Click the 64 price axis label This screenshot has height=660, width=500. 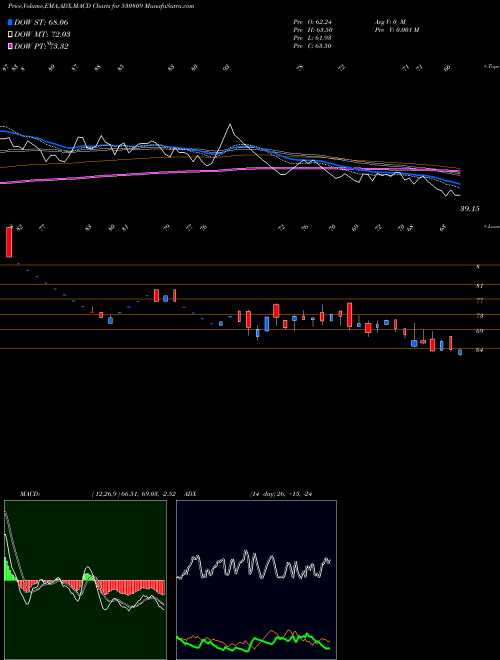click(479, 350)
